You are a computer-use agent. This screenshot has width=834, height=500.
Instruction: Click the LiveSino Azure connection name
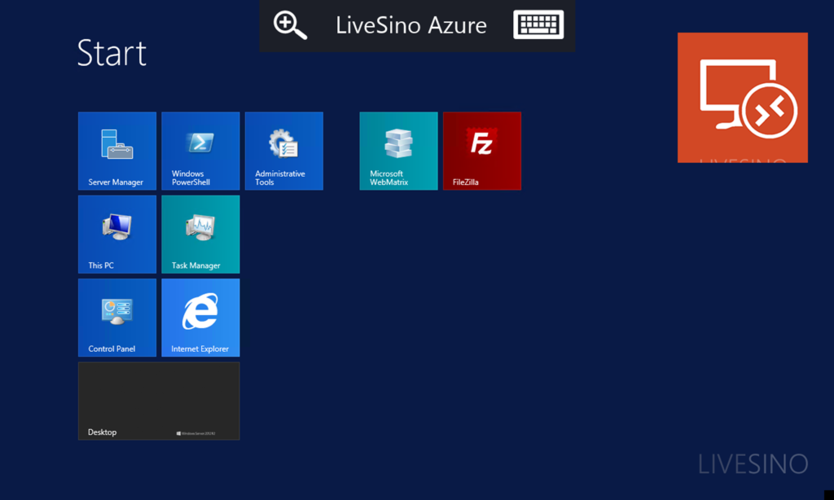tap(411, 26)
